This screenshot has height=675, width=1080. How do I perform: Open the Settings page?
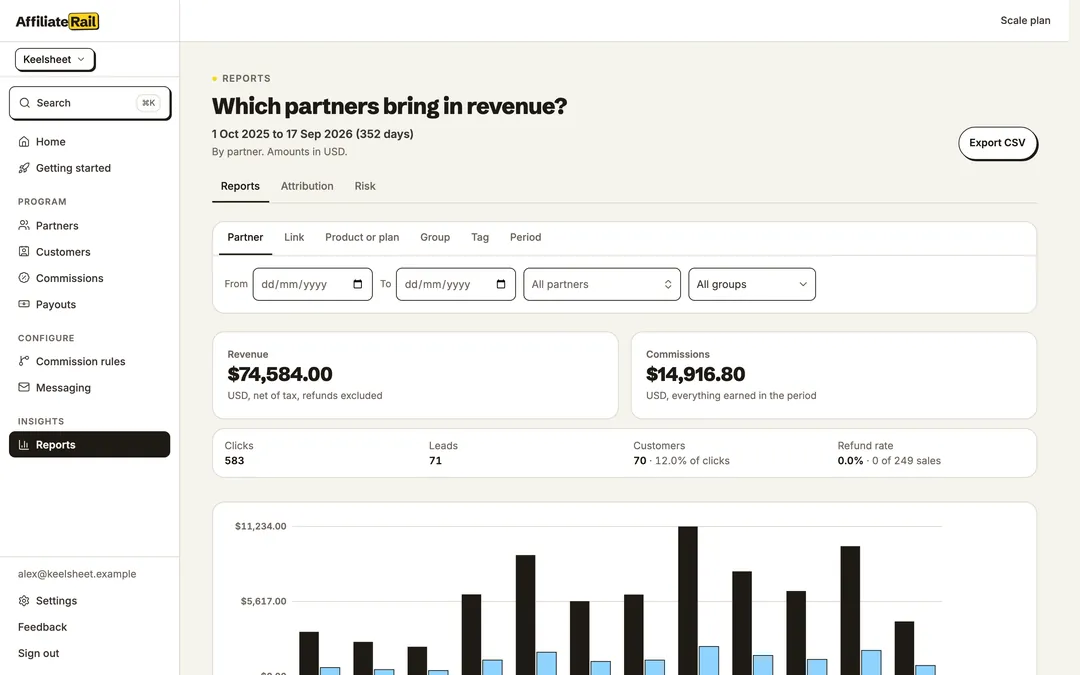click(x=90, y=601)
